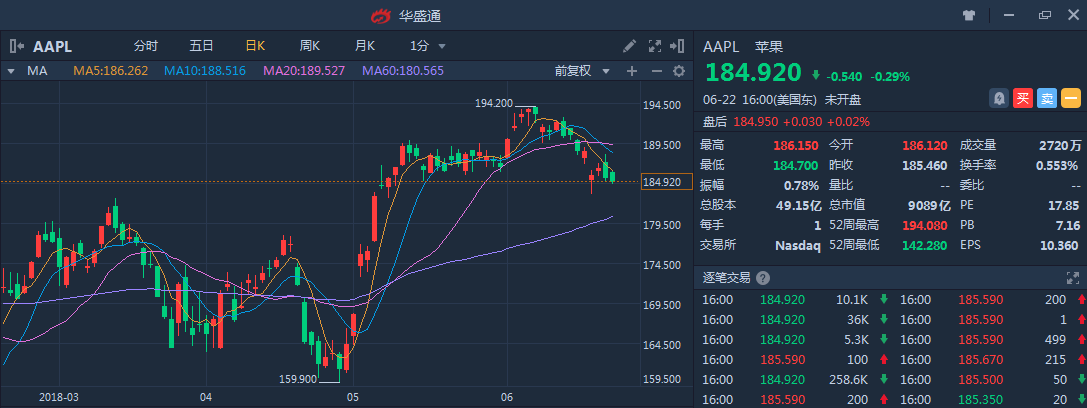The width and height of the screenshot is (1087, 408).
Task: Collapse the right quote panel
Action: tap(679, 46)
